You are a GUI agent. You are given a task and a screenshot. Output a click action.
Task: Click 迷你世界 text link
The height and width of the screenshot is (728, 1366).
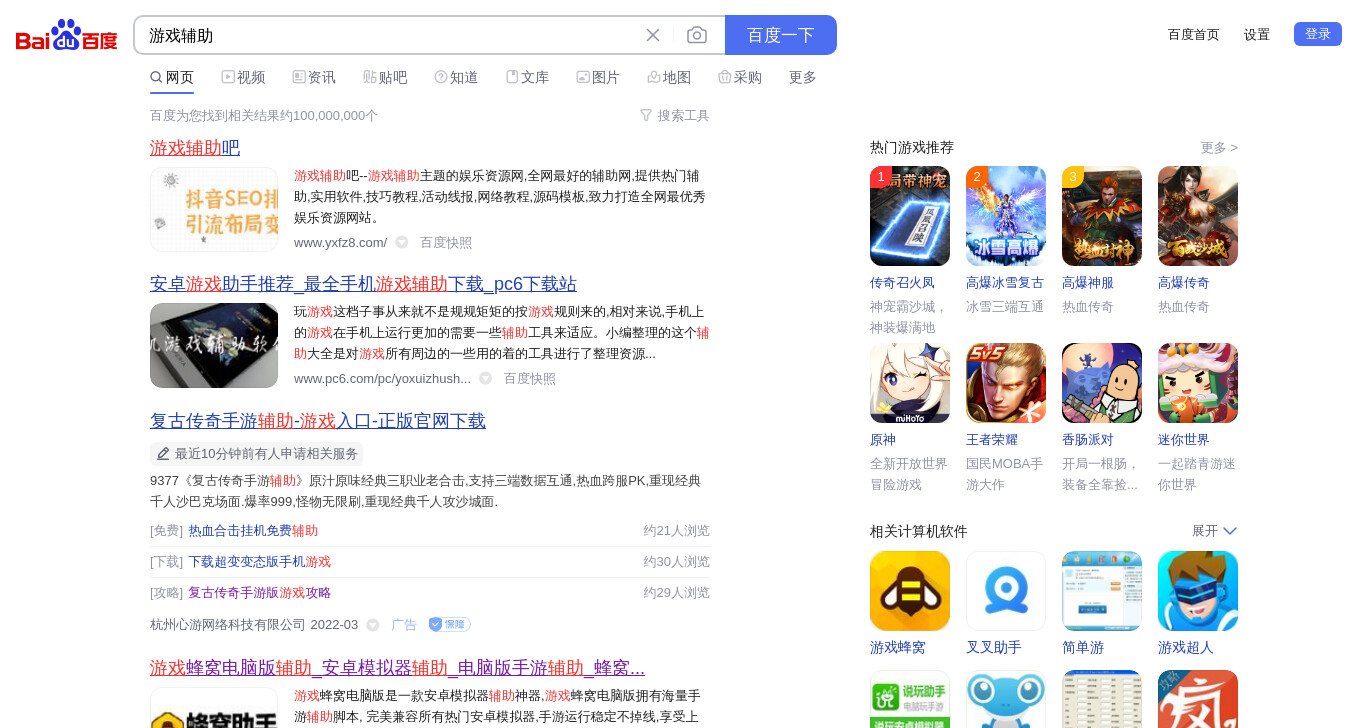[1184, 440]
